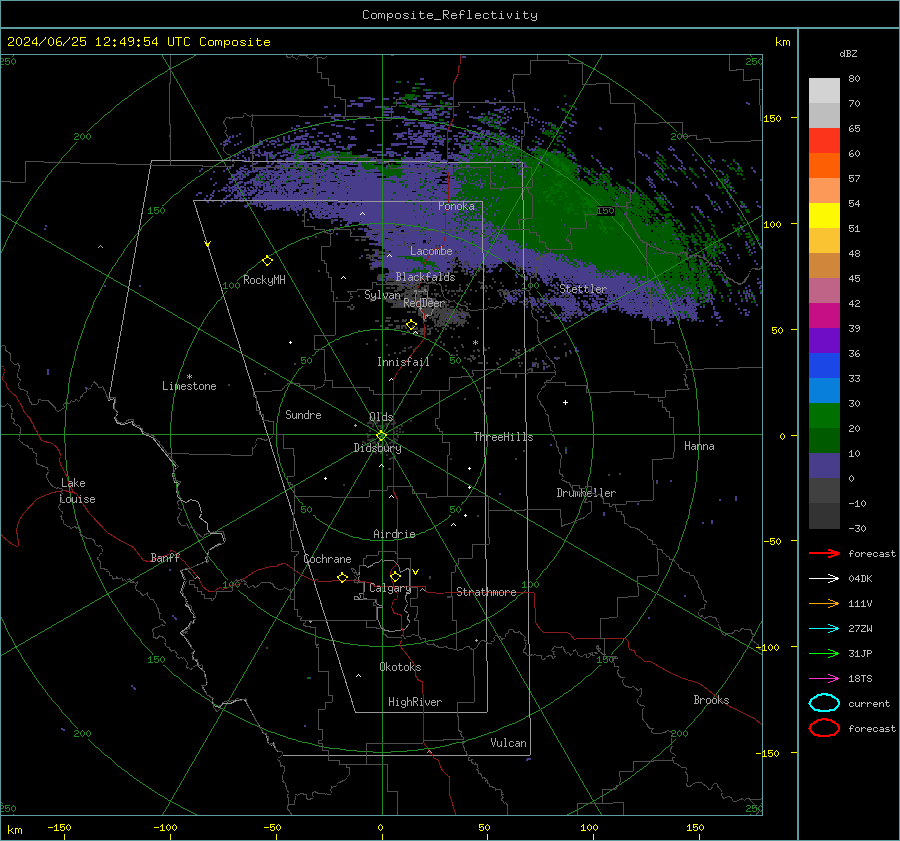900x841 pixels.
Task: Click the RockyMH label
Action: coord(264,280)
